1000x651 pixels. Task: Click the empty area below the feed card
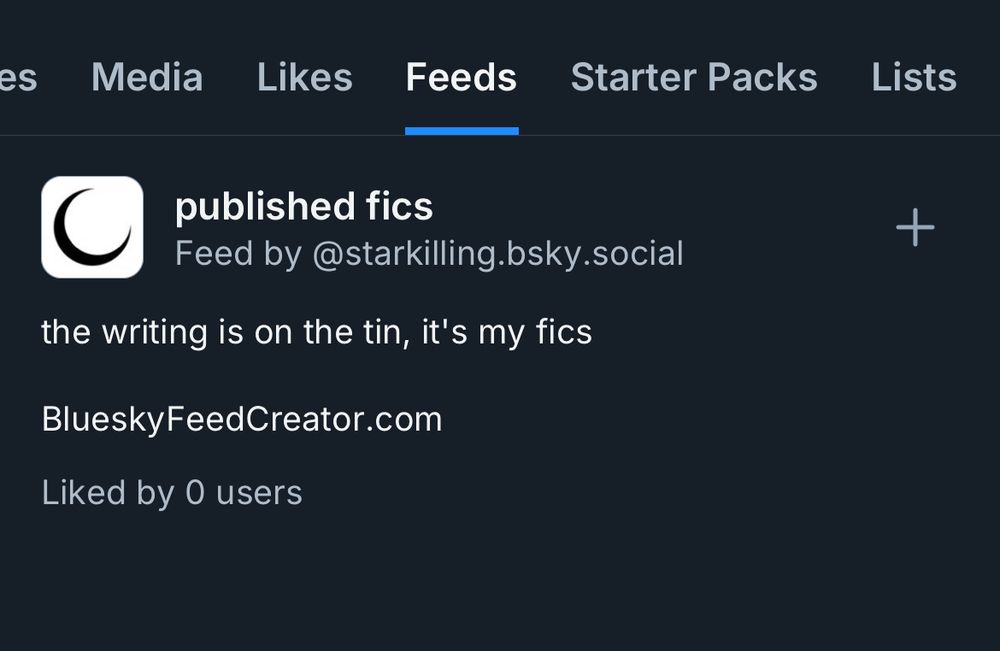[x=500, y=590]
